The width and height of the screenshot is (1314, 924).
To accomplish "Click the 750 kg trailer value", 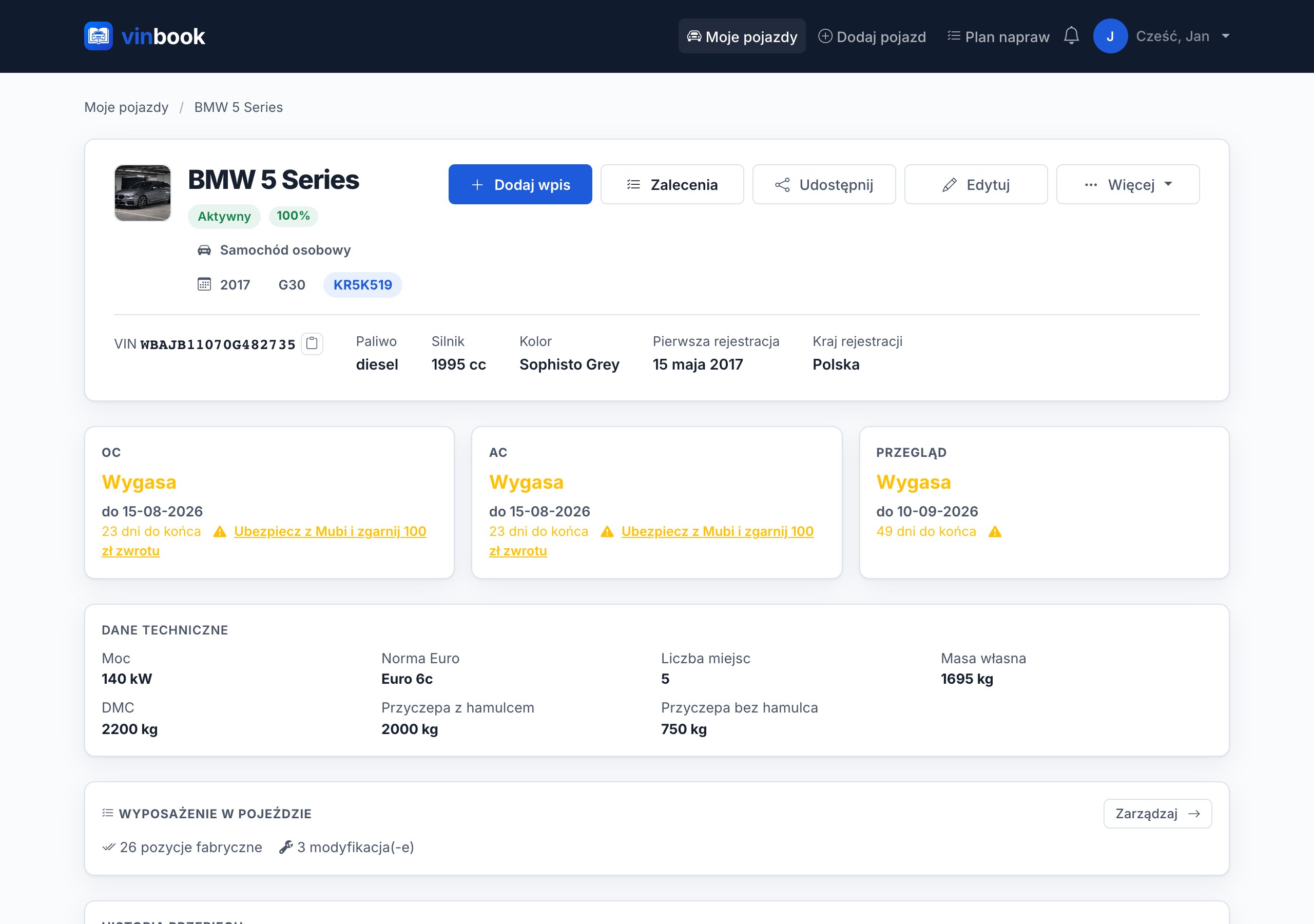I will click(683, 729).
